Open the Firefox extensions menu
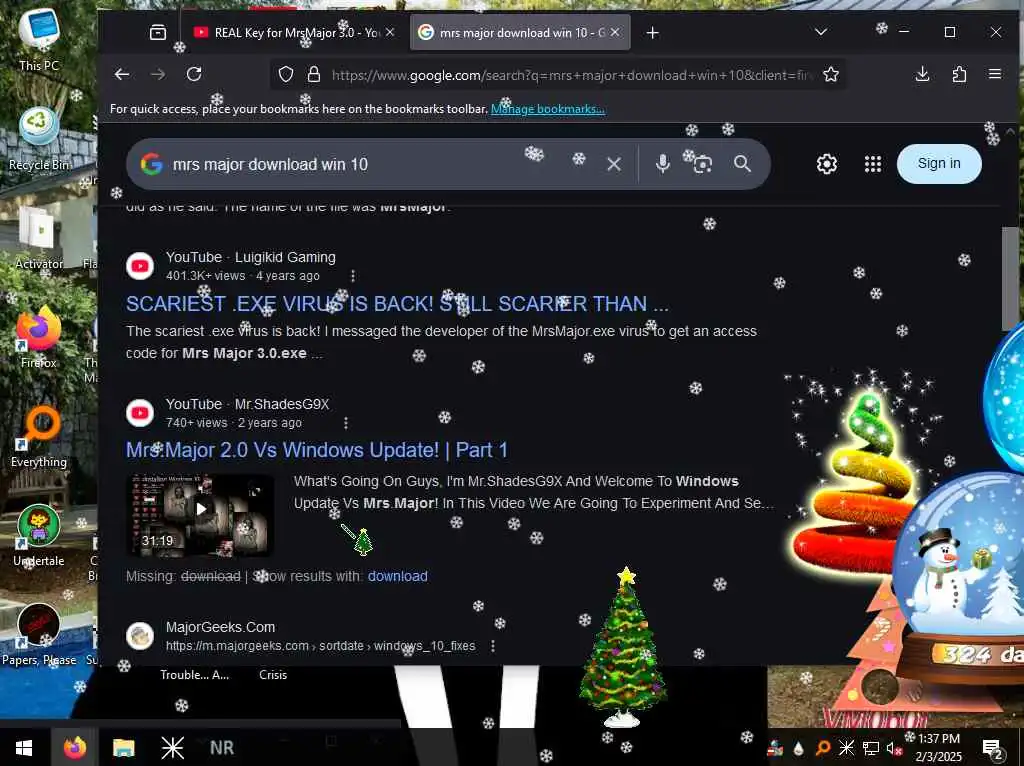The image size is (1024, 766). coord(959,74)
